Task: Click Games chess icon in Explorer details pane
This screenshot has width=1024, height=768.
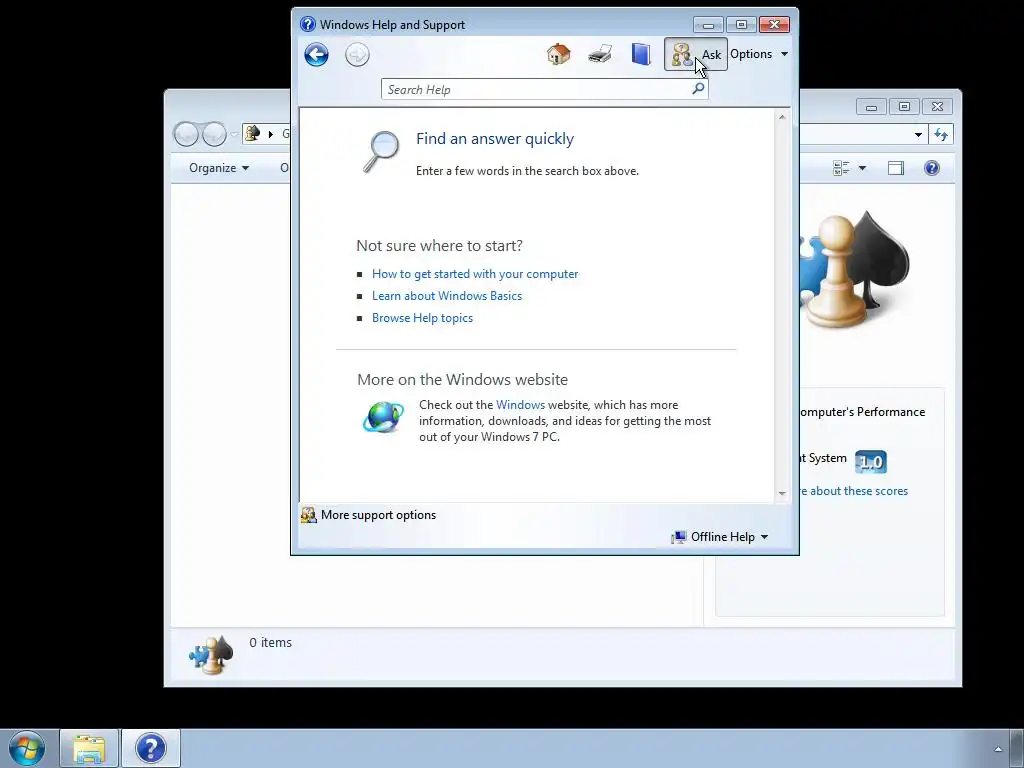Action: tap(211, 655)
